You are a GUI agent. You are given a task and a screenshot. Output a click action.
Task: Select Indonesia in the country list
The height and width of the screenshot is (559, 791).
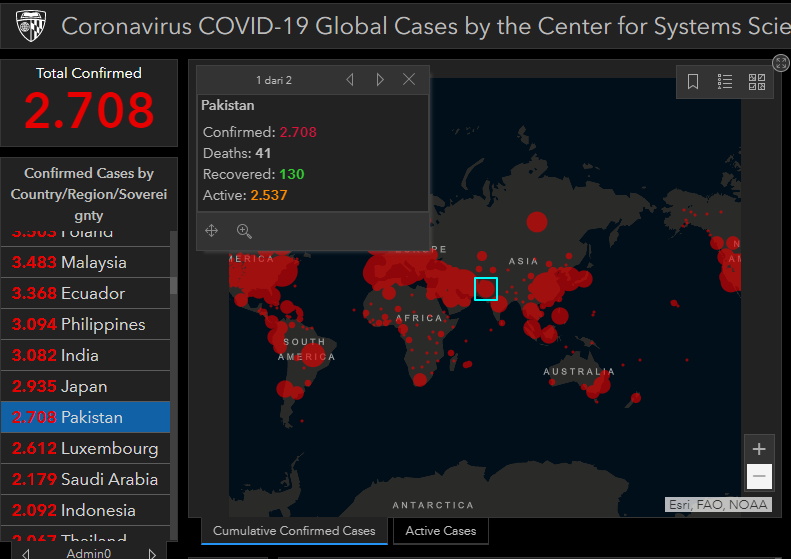85,511
